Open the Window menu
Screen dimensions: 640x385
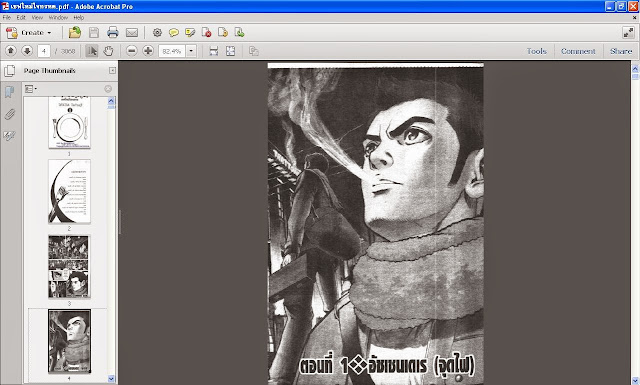(58, 18)
